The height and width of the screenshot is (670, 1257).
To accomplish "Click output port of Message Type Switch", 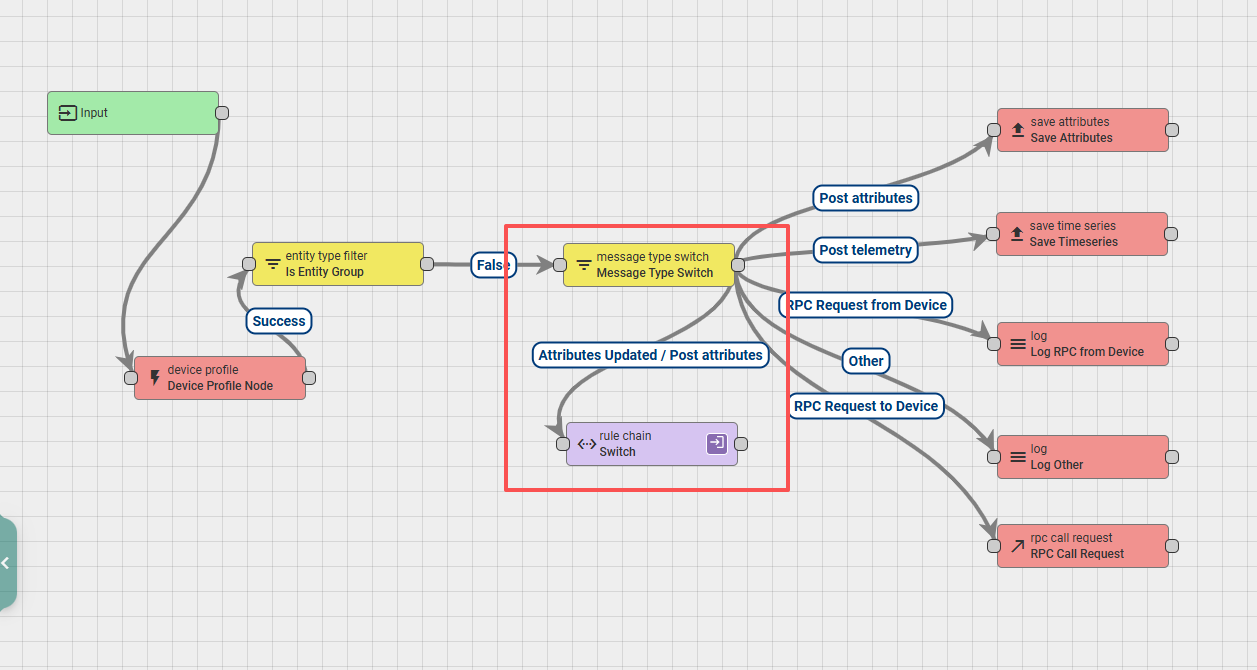I will (x=738, y=265).
